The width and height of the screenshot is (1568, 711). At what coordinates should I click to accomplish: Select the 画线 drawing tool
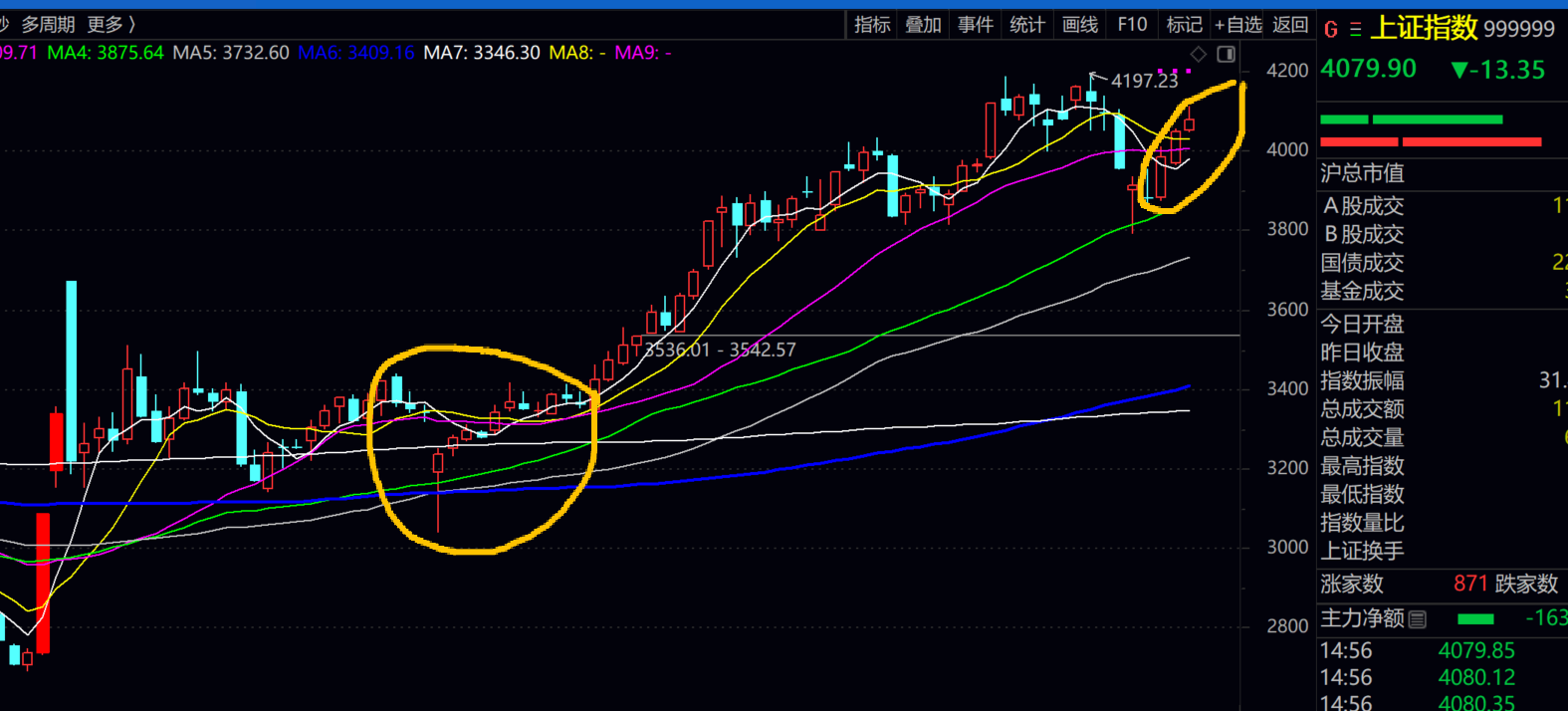tap(1079, 24)
